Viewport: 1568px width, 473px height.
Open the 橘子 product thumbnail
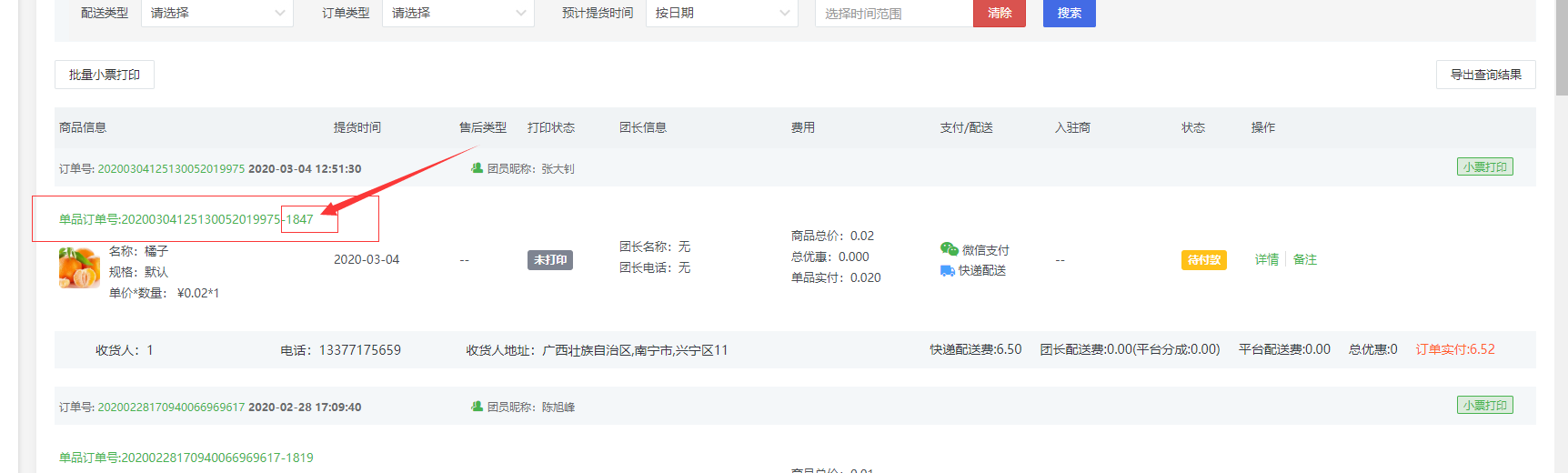[x=79, y=268]
